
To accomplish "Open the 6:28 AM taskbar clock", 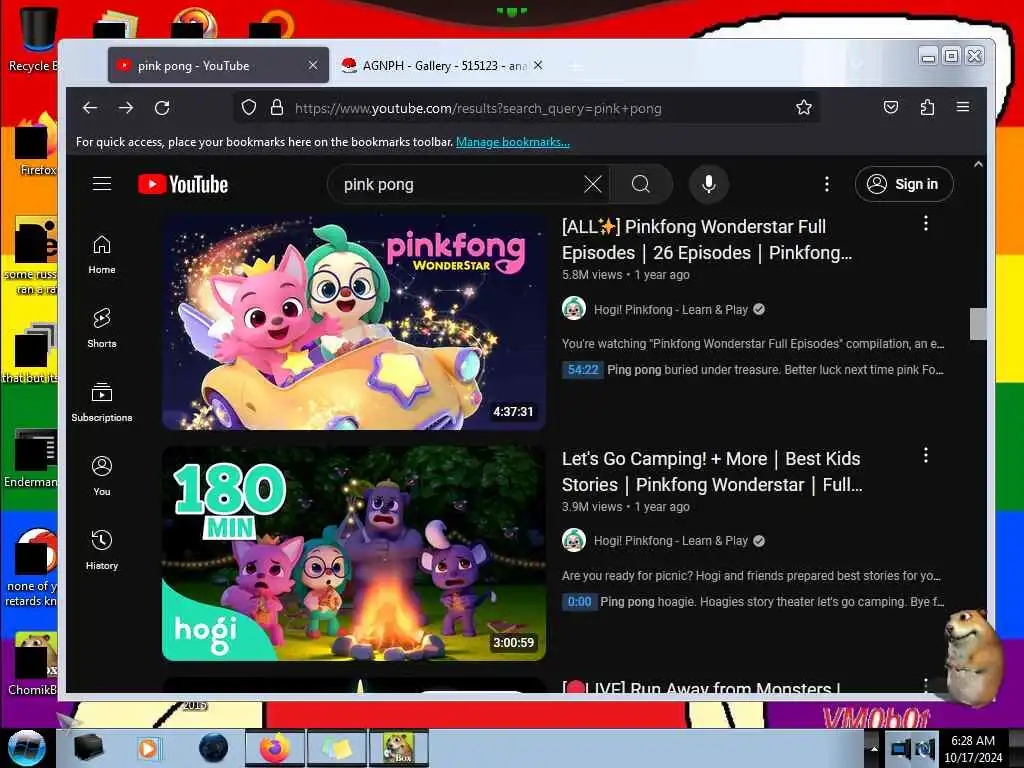I will coord(973,749).
